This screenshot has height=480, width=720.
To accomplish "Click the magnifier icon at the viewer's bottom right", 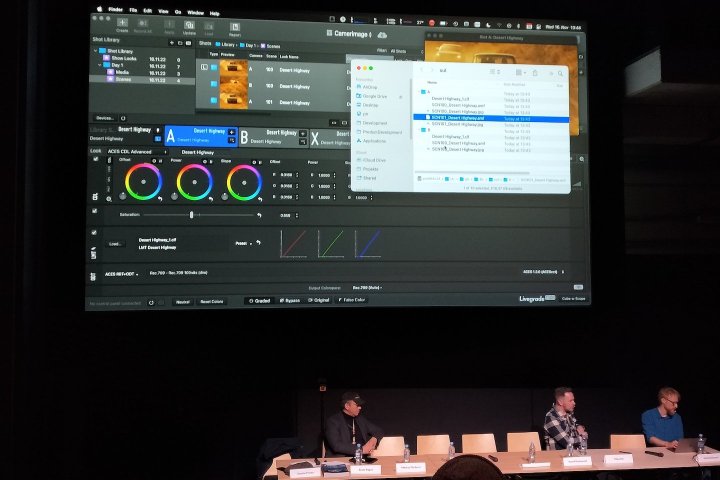I will 581,159.
